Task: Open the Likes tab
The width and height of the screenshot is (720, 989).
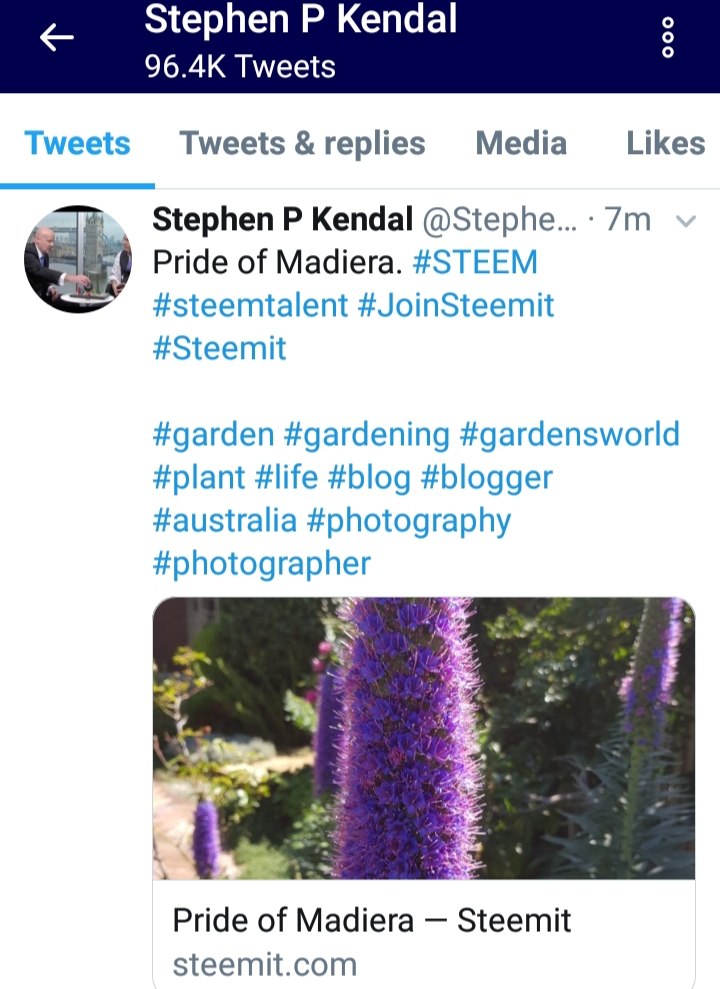Action: [x=666, y=143]
